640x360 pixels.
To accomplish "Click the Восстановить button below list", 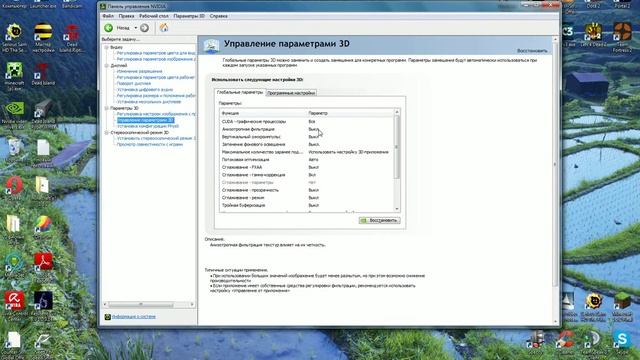I will point(379,220).
